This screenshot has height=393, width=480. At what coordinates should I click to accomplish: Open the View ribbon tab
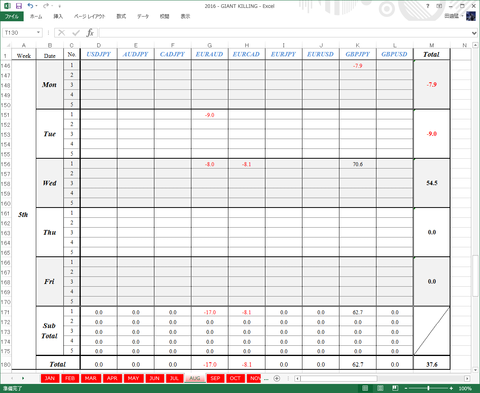click(185, 16)
